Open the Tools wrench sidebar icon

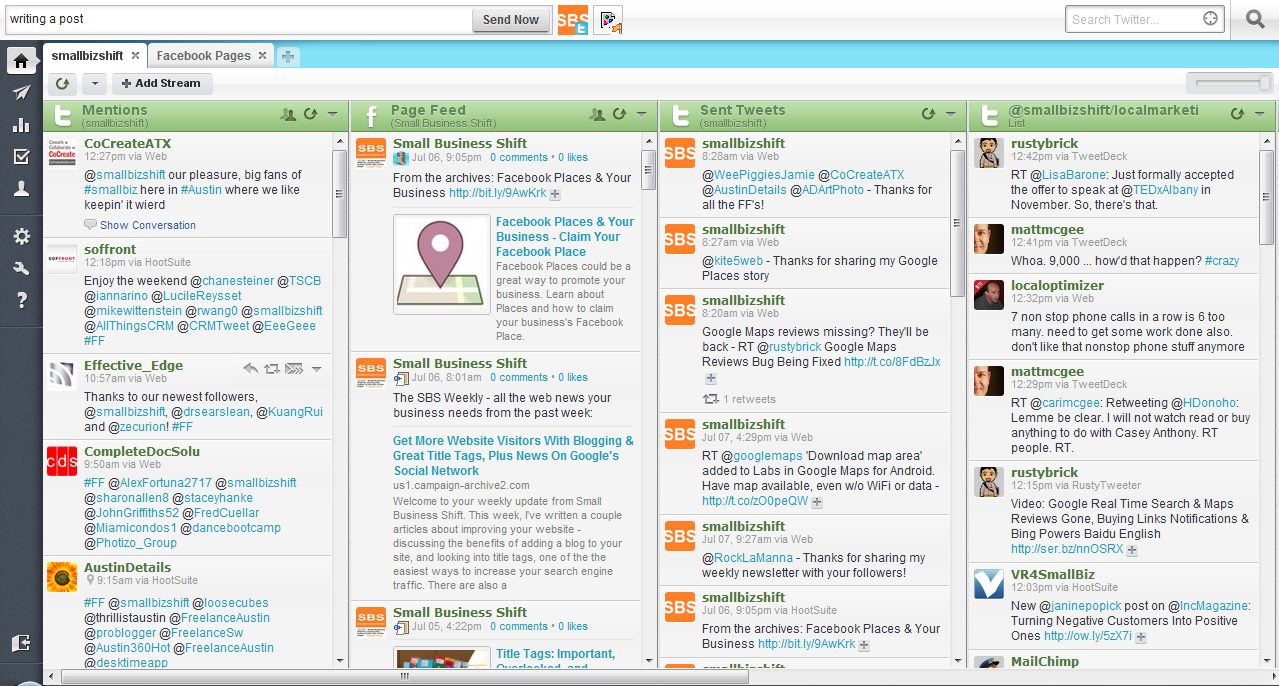[21, 268]
